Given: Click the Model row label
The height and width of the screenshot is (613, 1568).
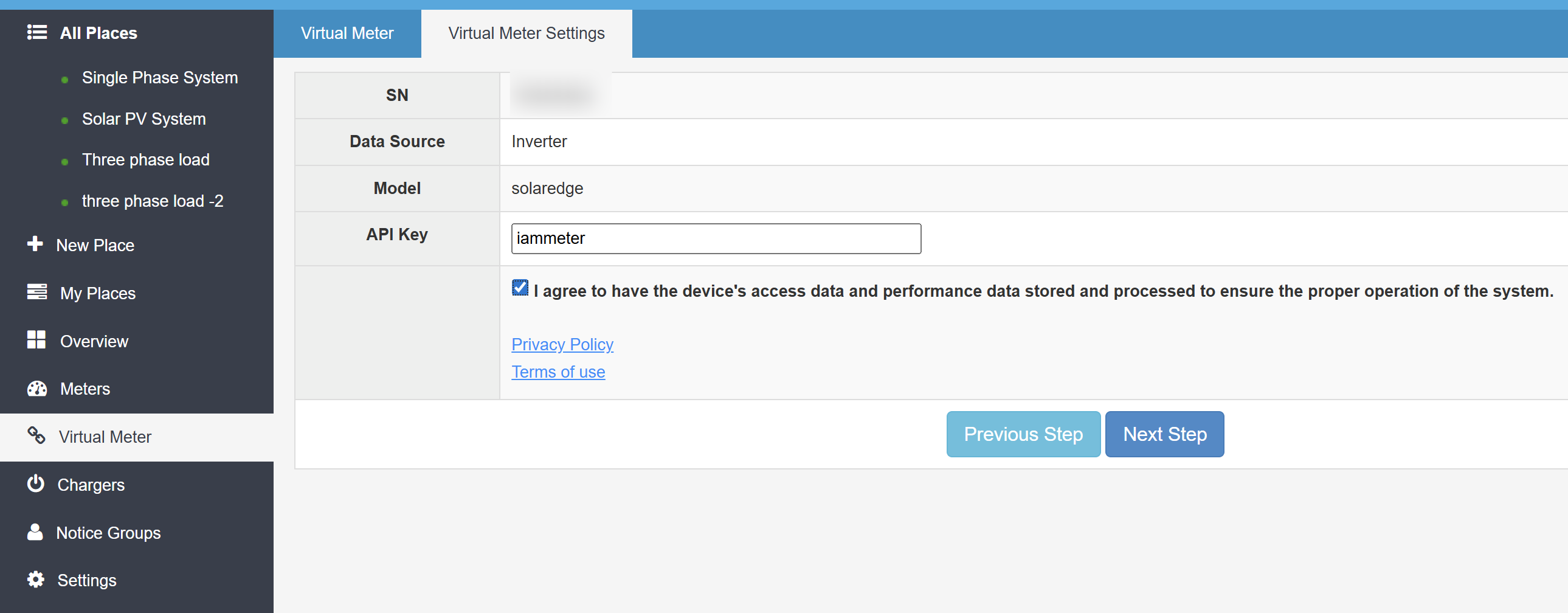Looking at the screenshot, I should 397,188.
